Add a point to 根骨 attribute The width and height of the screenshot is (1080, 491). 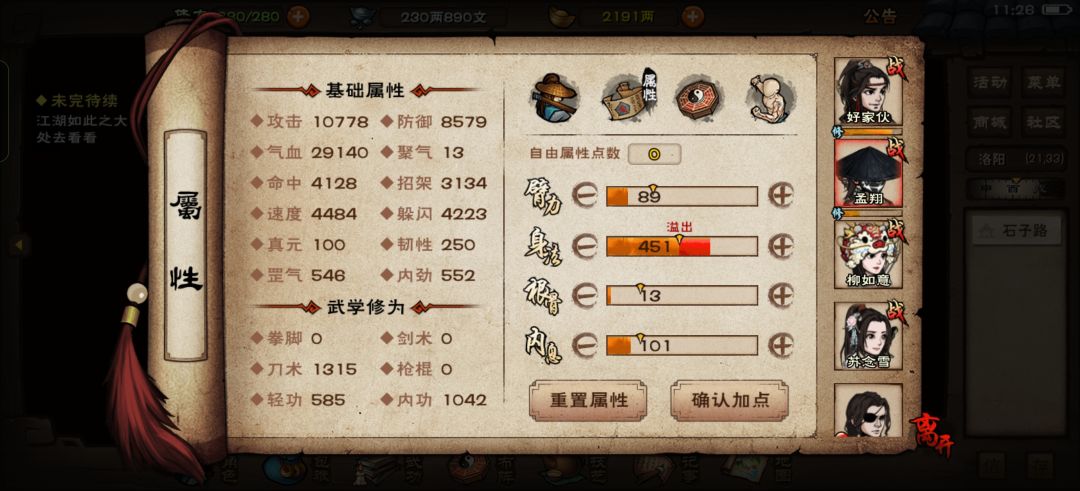point(780,295)
